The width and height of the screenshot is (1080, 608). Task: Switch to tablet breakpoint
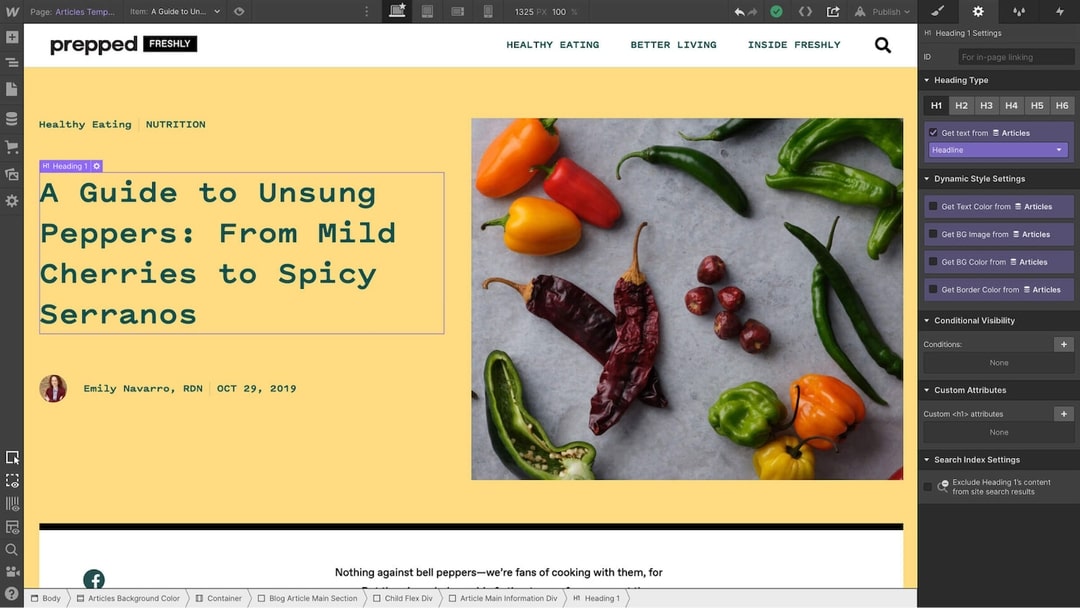point(427,12)
